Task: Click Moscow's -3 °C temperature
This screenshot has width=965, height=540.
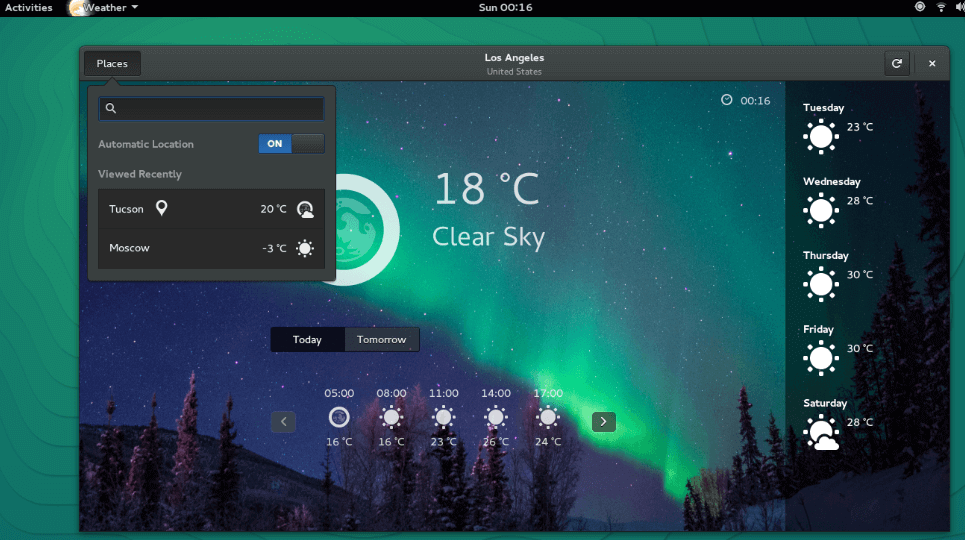Action: pos(274,248)
